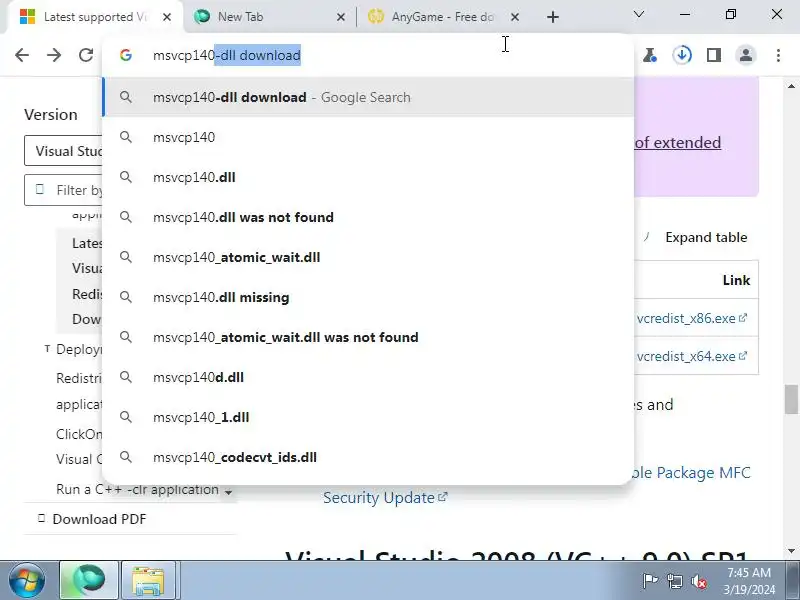
Task: Open the tab search chevron
Action: pos(639,14)
